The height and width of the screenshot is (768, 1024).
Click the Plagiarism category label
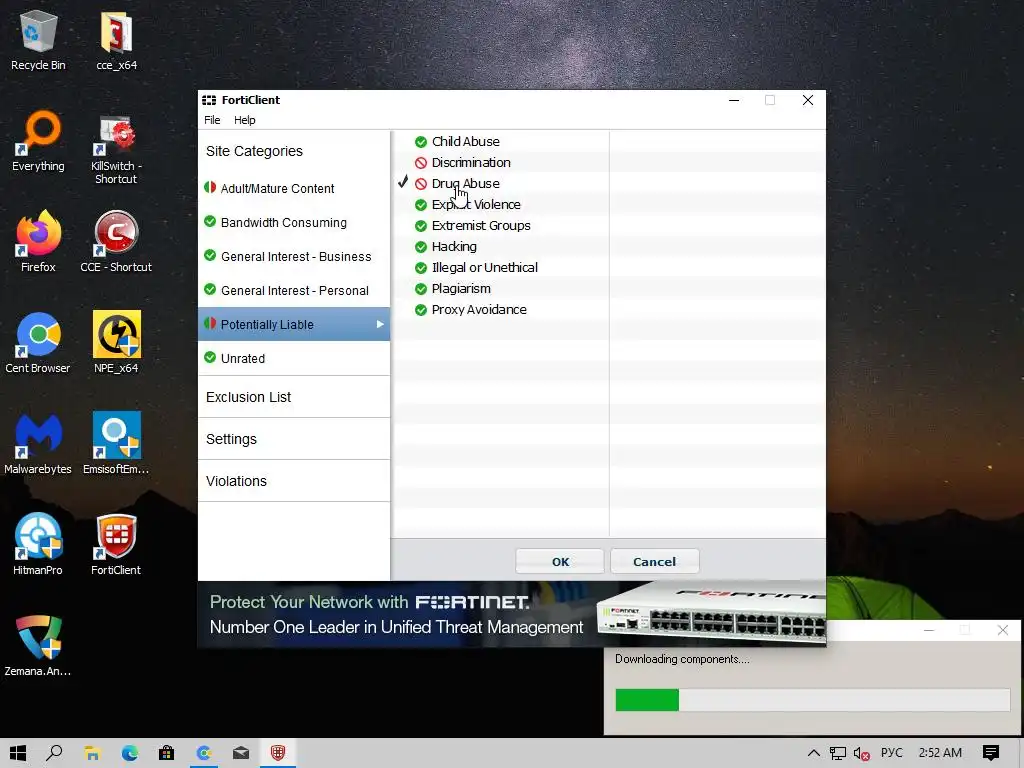point(461,289)
